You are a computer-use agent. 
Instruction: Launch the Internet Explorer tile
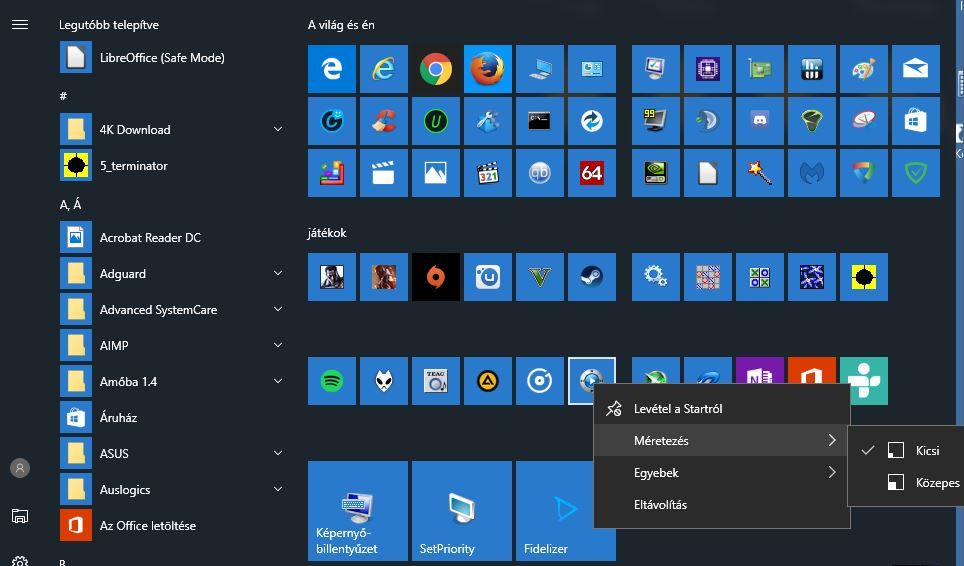click(384, 69)
